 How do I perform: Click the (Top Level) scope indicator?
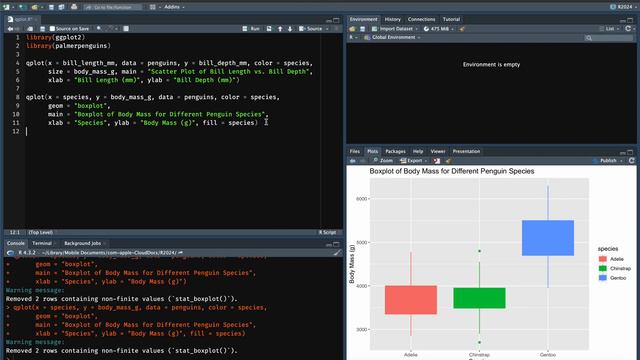pos(40,232)
